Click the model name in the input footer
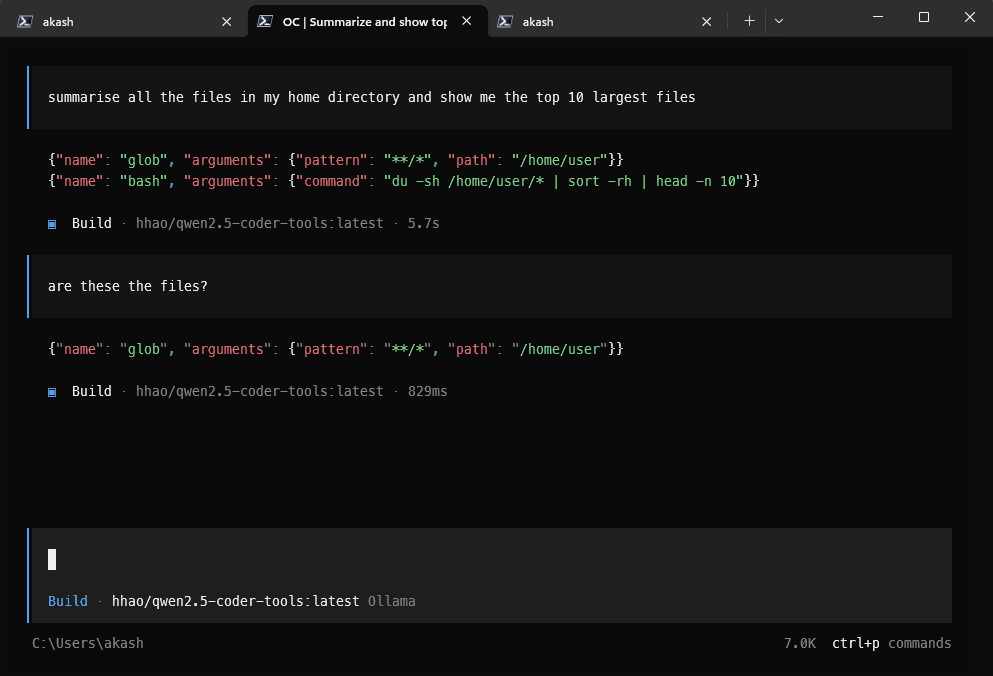This screenshot has width=993, height=676. pyautogui.click(x=236, y=601)
